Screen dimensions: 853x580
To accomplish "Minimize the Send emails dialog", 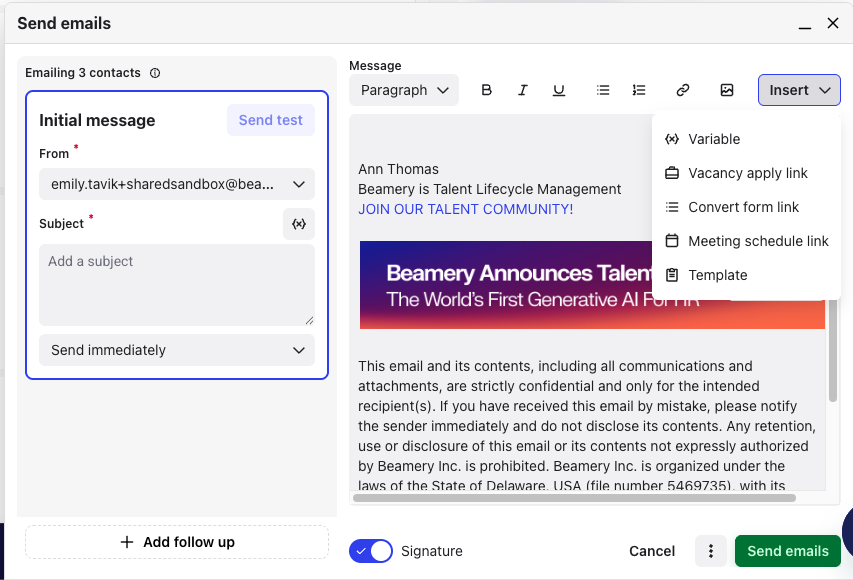I will pos(805,24).
